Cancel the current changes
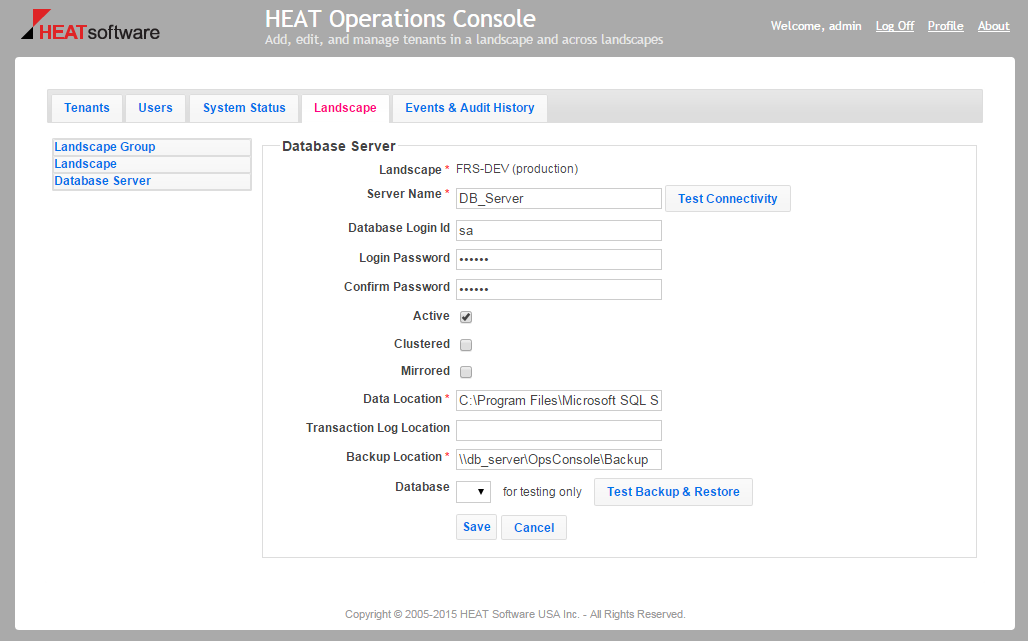This screenshot has width=1028, height=641. click(533, 527)
